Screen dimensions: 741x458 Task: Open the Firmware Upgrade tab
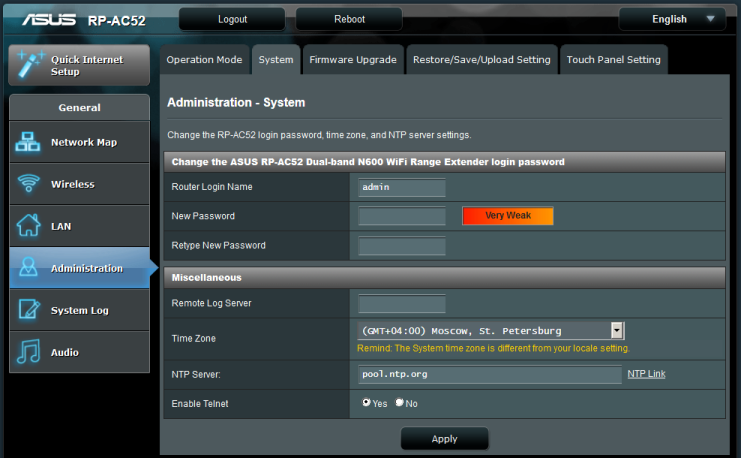(x=353, y=60)
